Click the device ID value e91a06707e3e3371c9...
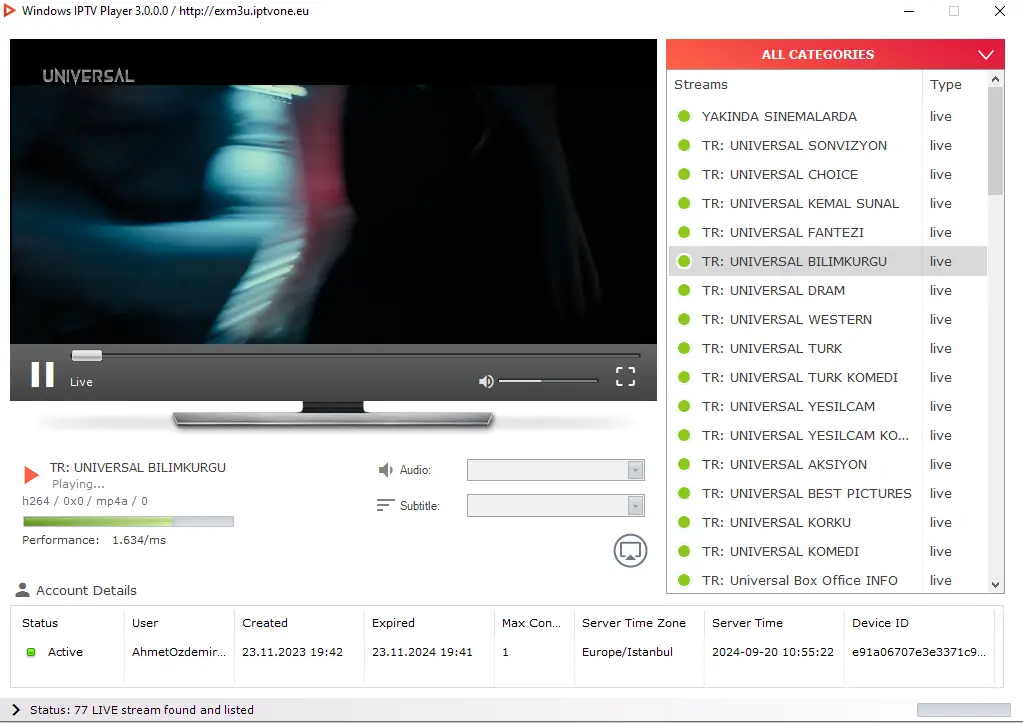1023x723 pixels. (x=919, y=652)
